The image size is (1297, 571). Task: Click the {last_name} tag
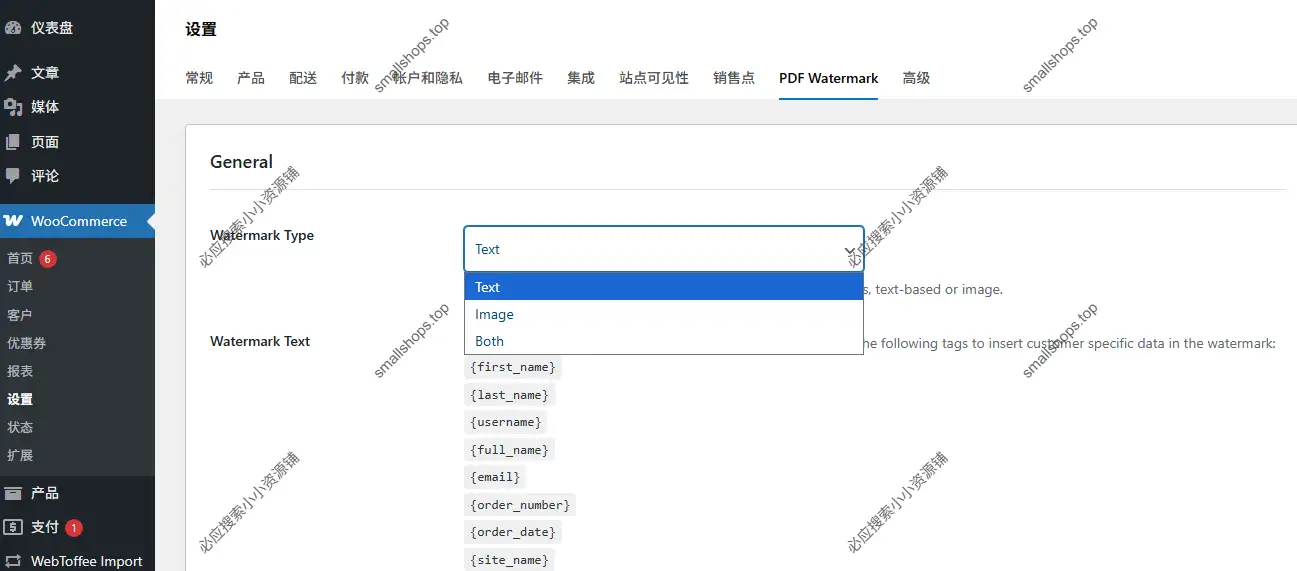click(509, 395)
